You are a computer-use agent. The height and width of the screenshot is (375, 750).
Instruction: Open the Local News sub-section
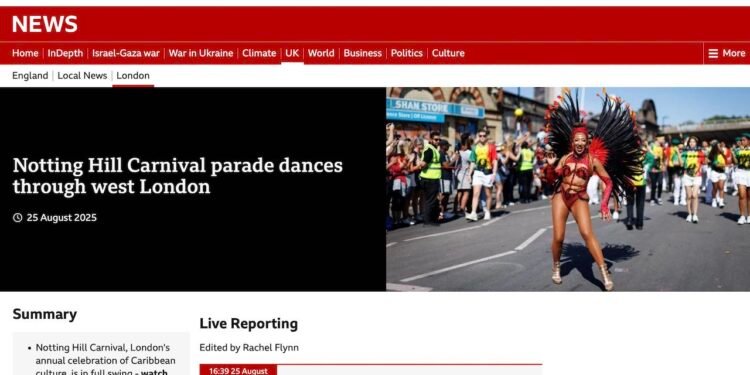click(82, 76)
